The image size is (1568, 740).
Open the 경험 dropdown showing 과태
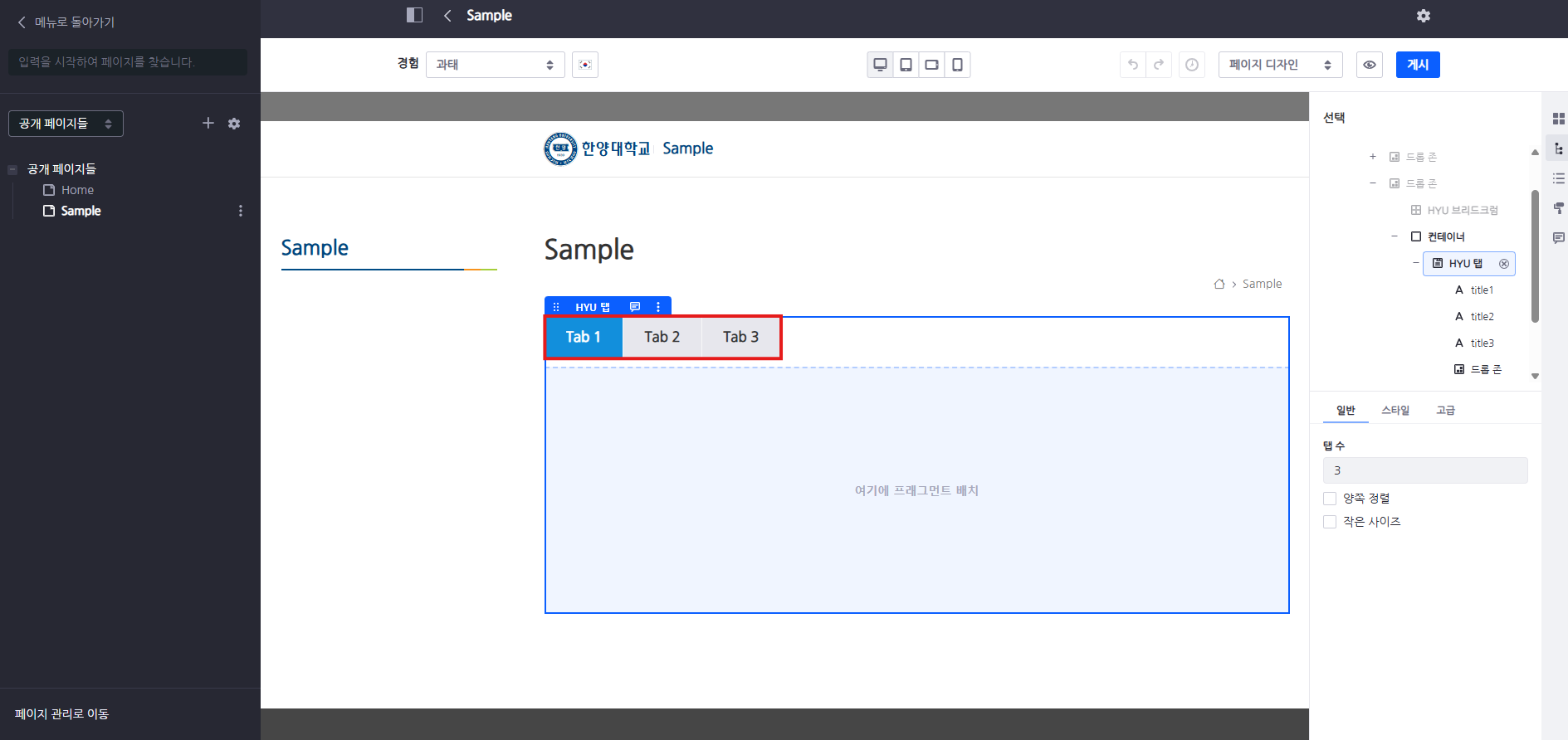[495, 65]
